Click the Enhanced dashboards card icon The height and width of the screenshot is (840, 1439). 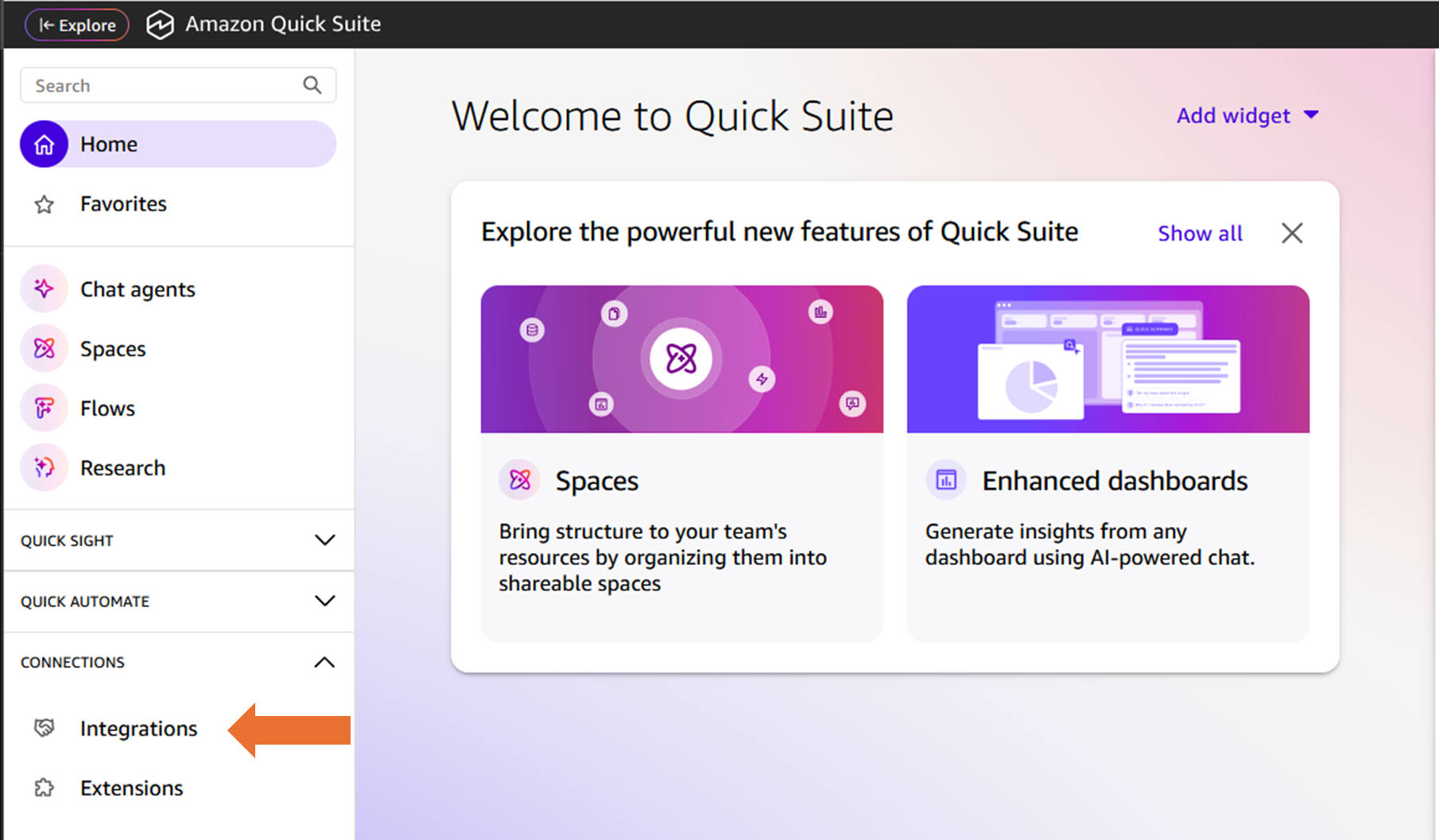coord(946,480)
